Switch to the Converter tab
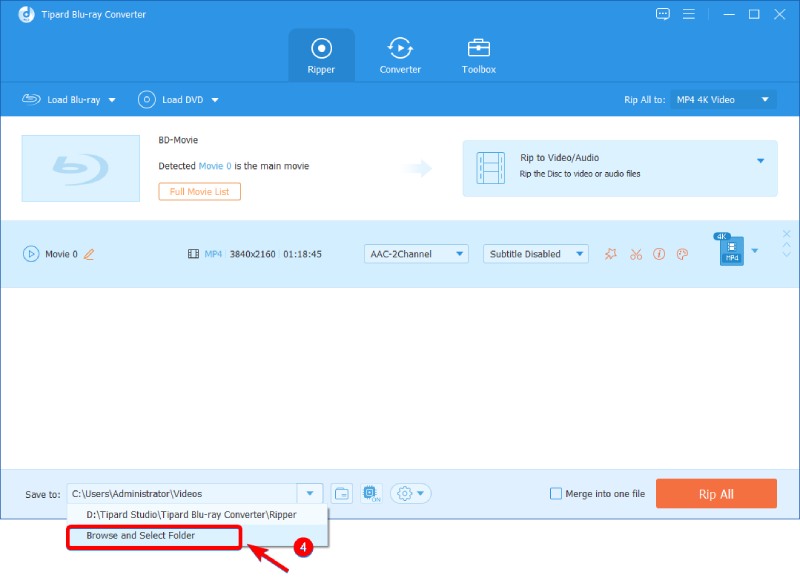The image size is (800, 581). coord(400,56)
